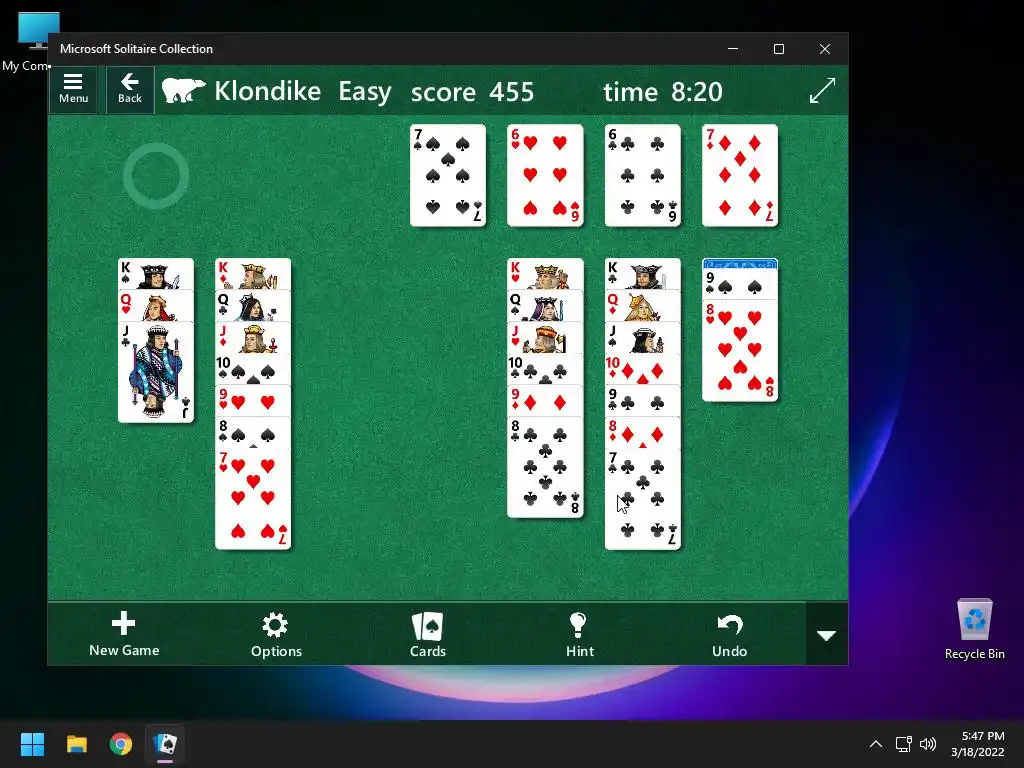Pick the Jack of hearts card

tap(545, 338)
